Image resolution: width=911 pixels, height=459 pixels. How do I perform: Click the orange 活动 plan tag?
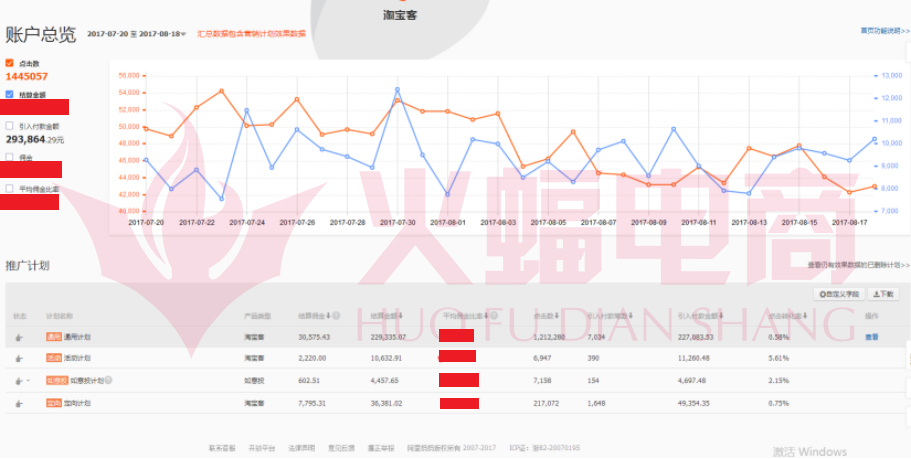tap(53, 358)
